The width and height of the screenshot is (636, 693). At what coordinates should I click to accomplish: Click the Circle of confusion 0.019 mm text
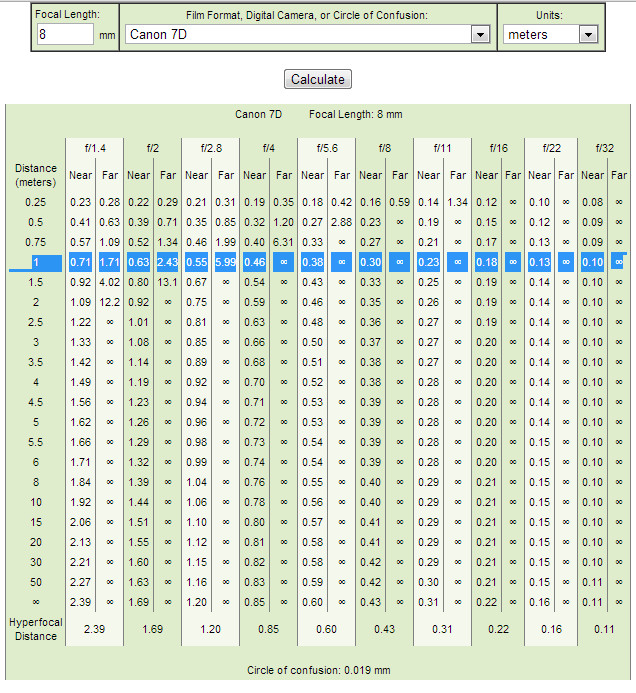pyautogui.click(x=319, y=670)
